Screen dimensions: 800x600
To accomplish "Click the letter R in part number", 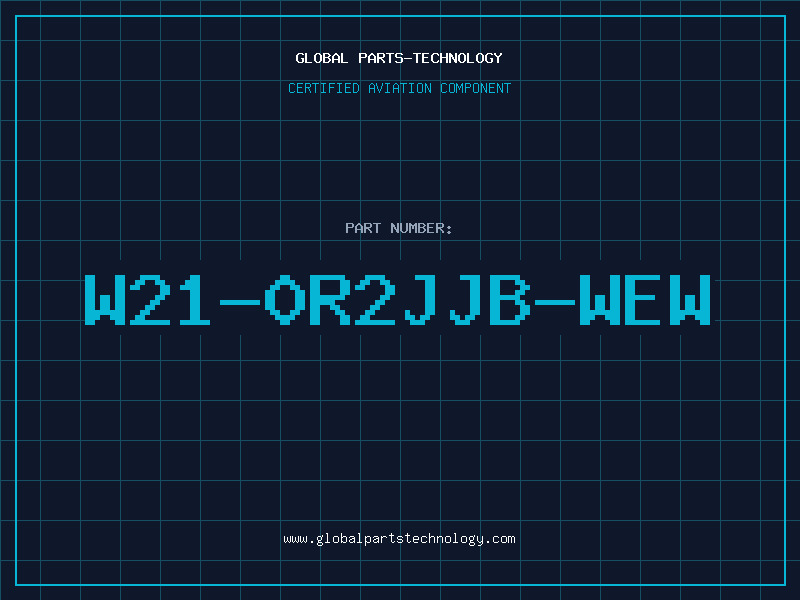I will [x=330, y=299].
